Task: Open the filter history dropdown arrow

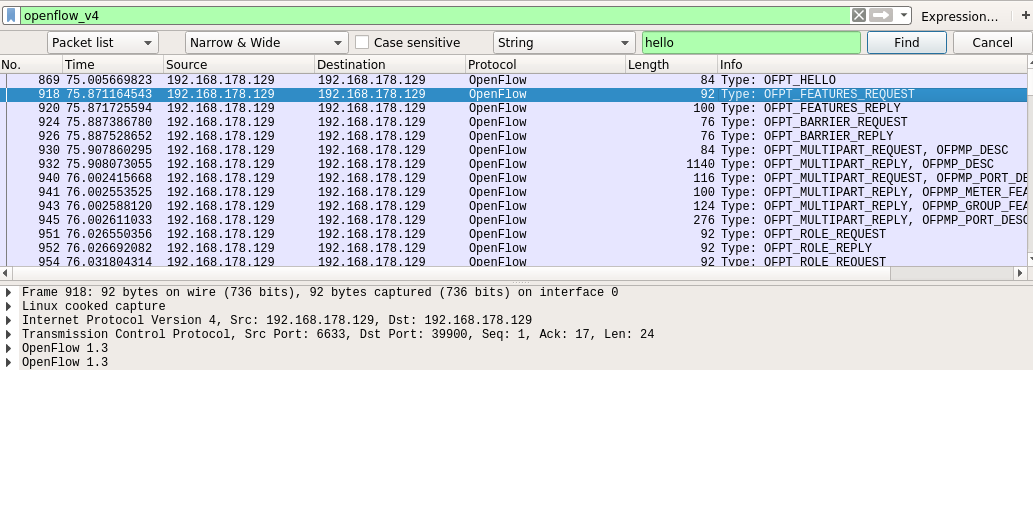Action: pyautogui.click(x=903, y=16)
